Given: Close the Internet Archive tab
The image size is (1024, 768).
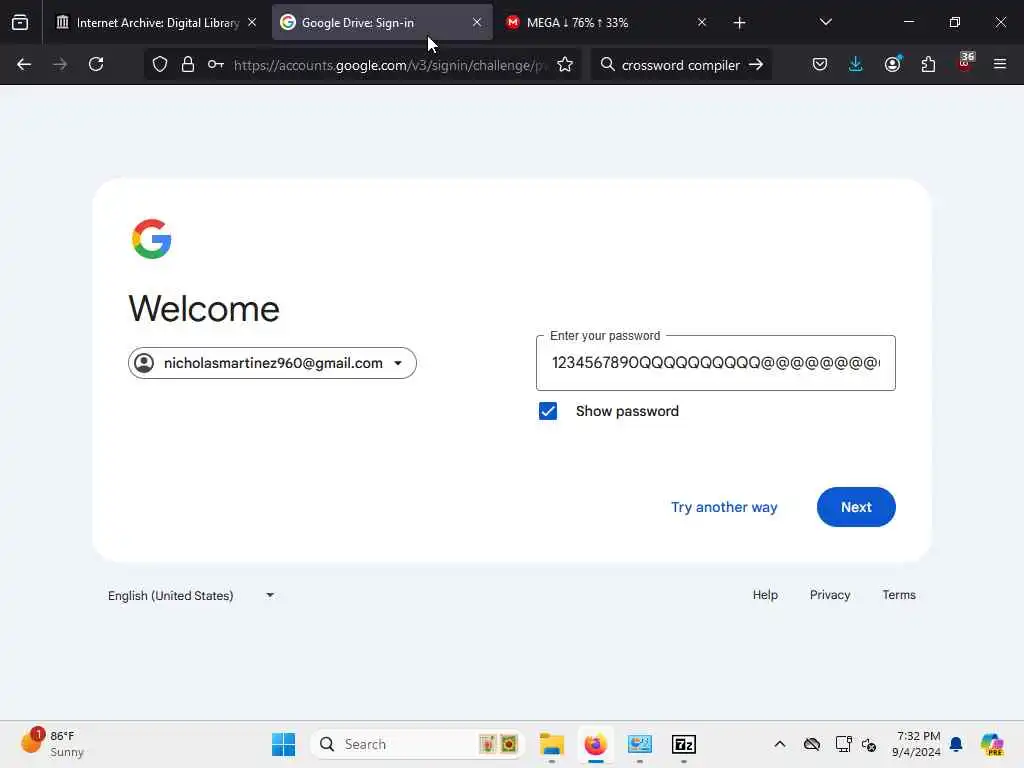Looking at the screenshot, I should pos(252,22).
